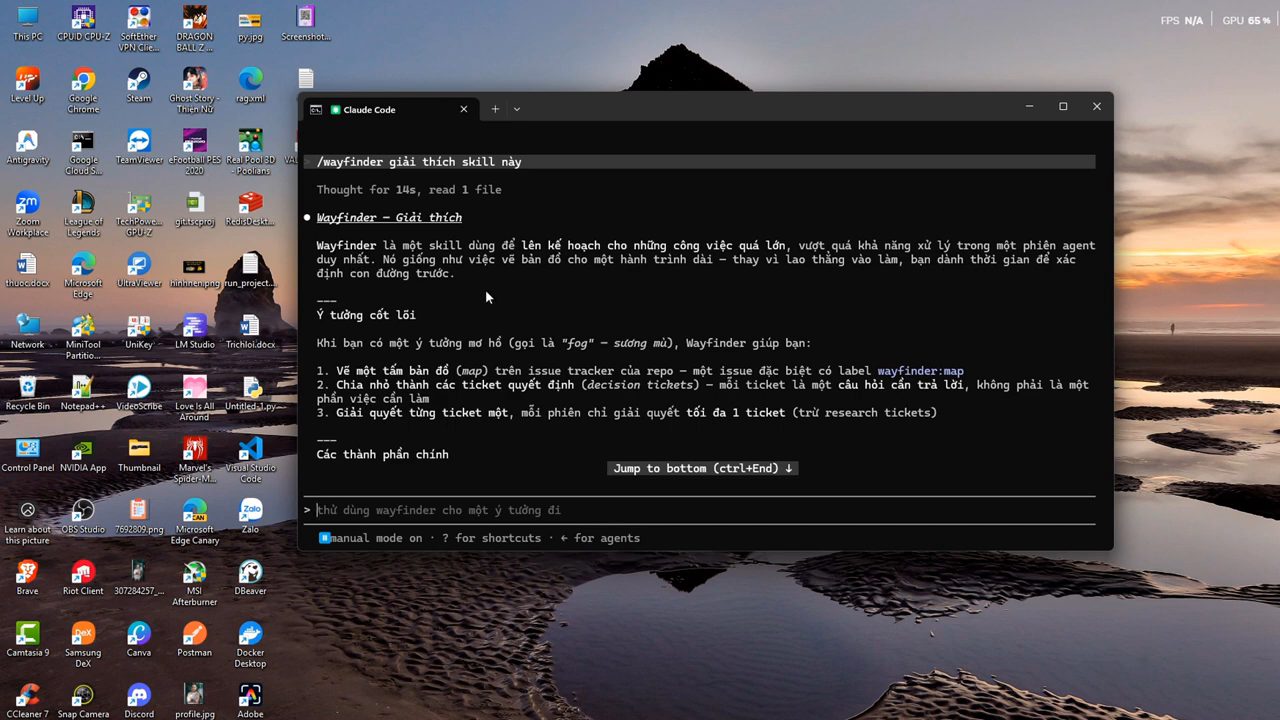The width and height of the screenshot is (1280, 720).
Task: Click the Postman desktop icon
Action: click(195, 640)
